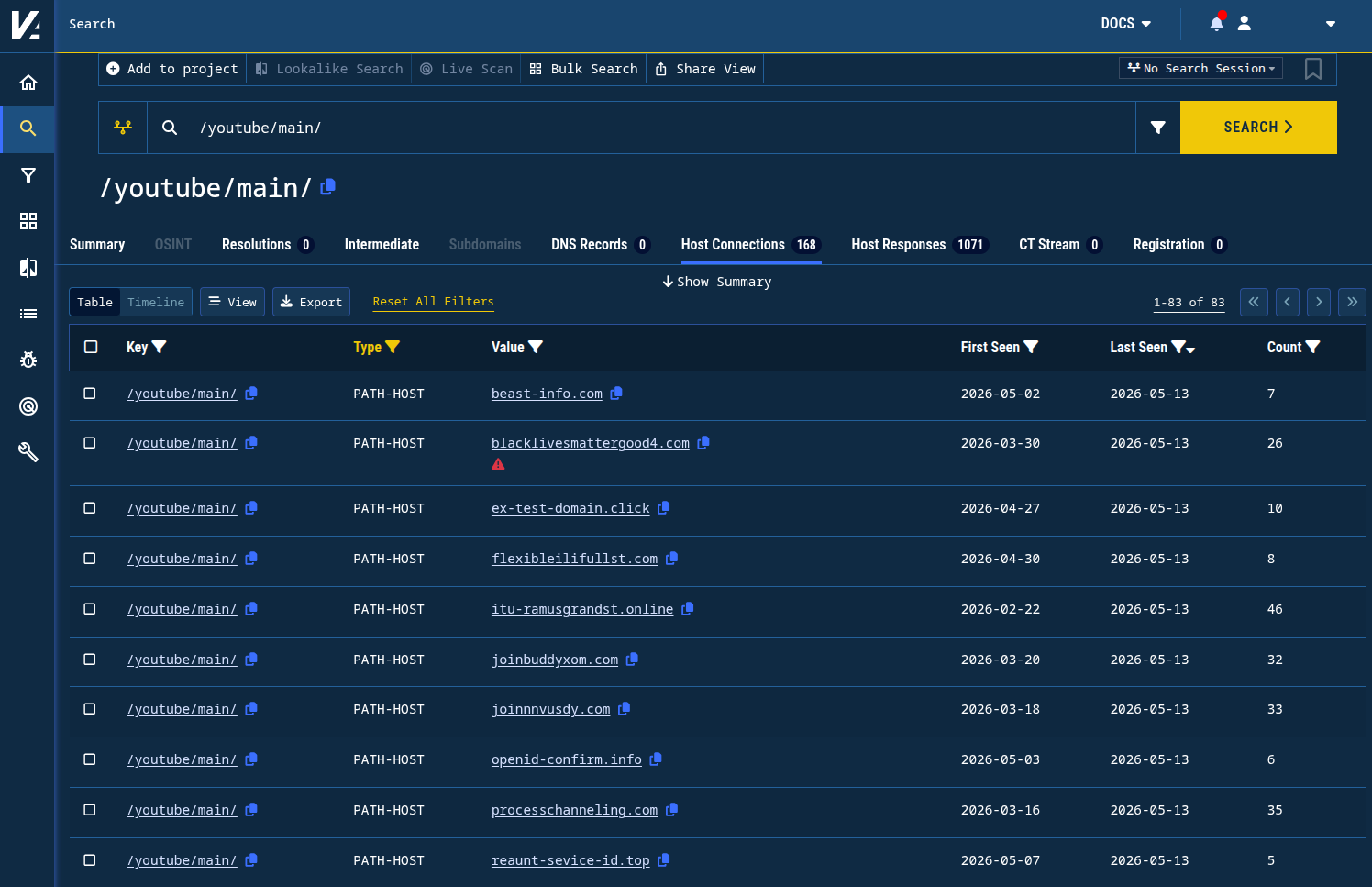Open the grid dashboard icon in sidebar
The image size is (1372, 887).
tap(28, 221)
